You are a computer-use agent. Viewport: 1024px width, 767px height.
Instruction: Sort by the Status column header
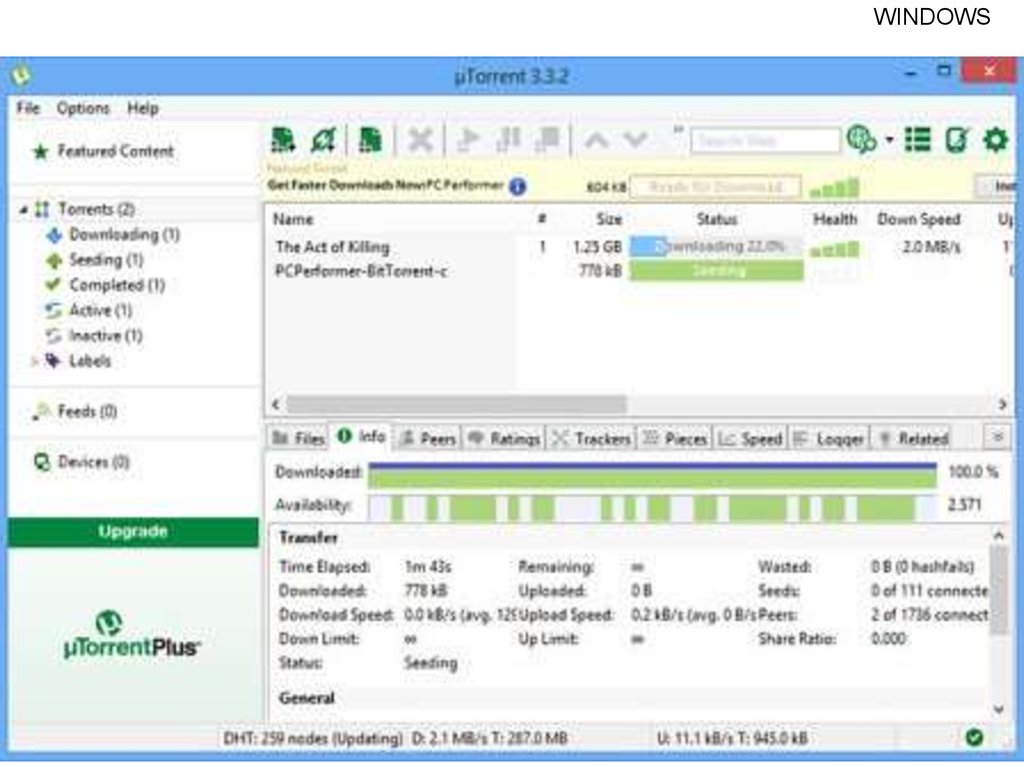pos(716,220)
